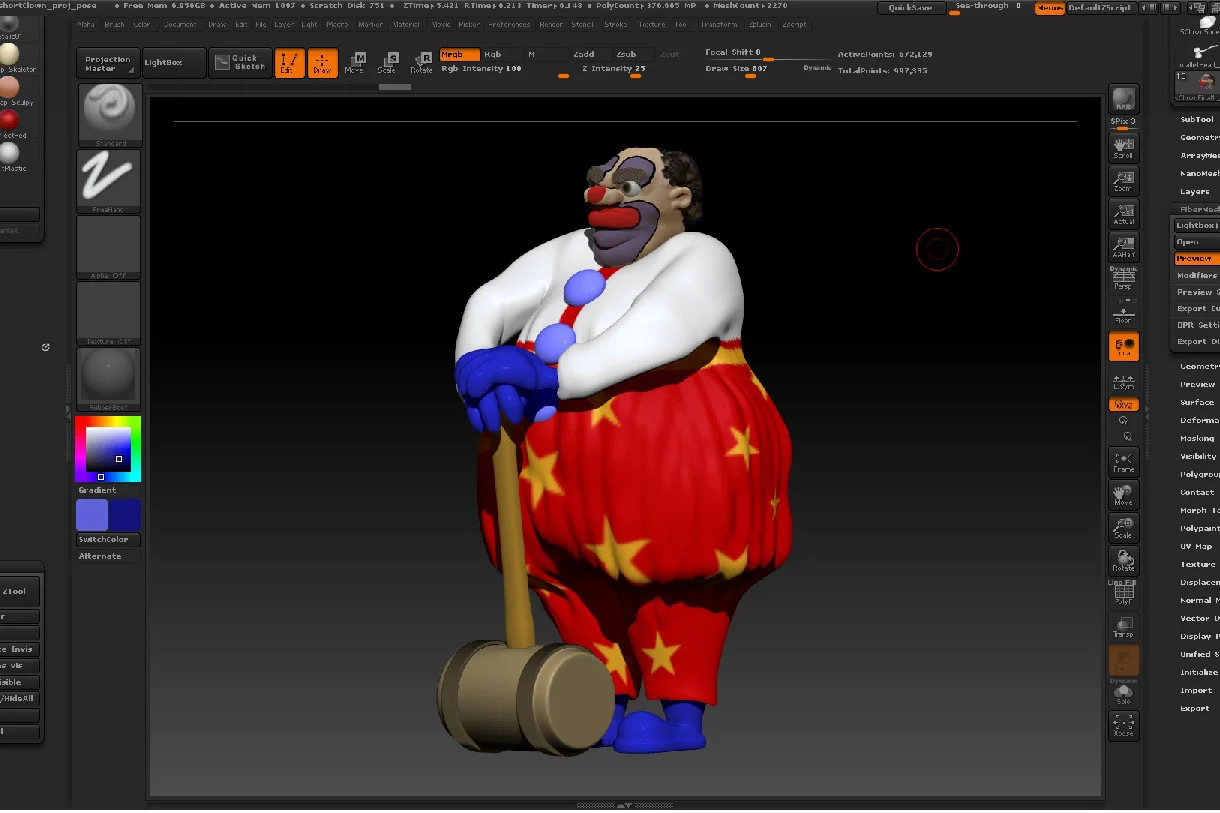
Task: Expand the UV Map palette section
Action: pos(1196,546)
